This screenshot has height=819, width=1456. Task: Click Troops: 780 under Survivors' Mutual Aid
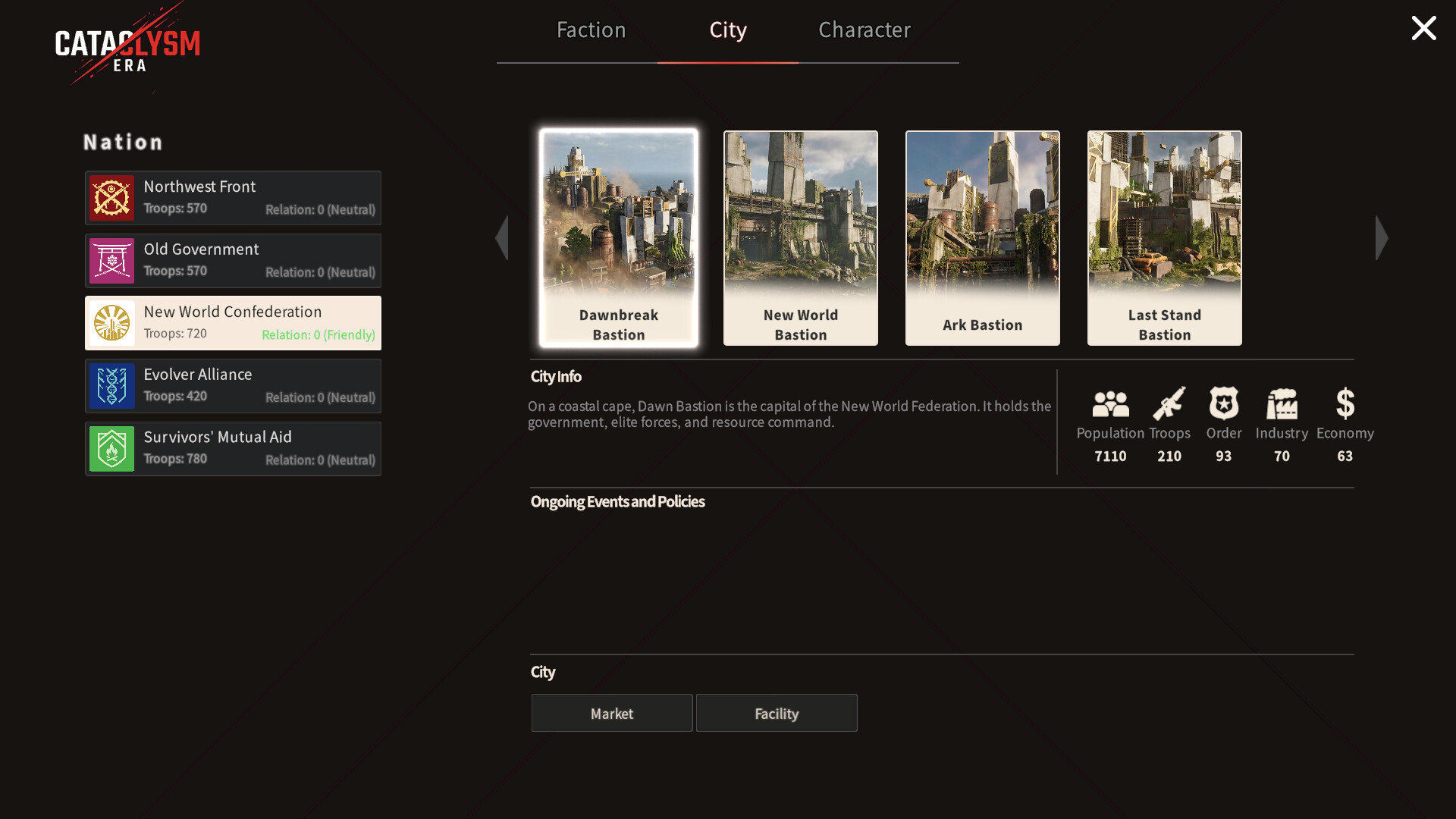point(175,459)
